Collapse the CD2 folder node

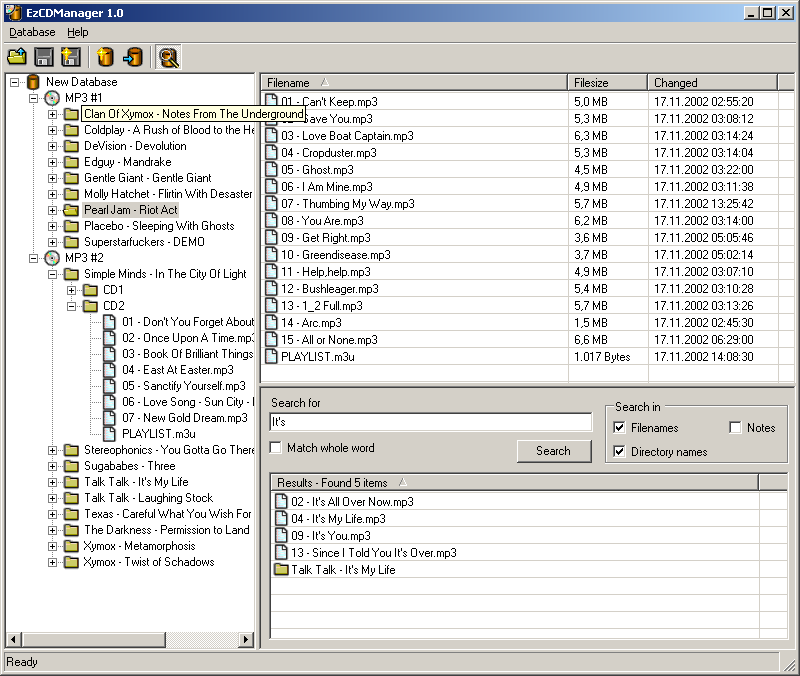tap(71, 306)
